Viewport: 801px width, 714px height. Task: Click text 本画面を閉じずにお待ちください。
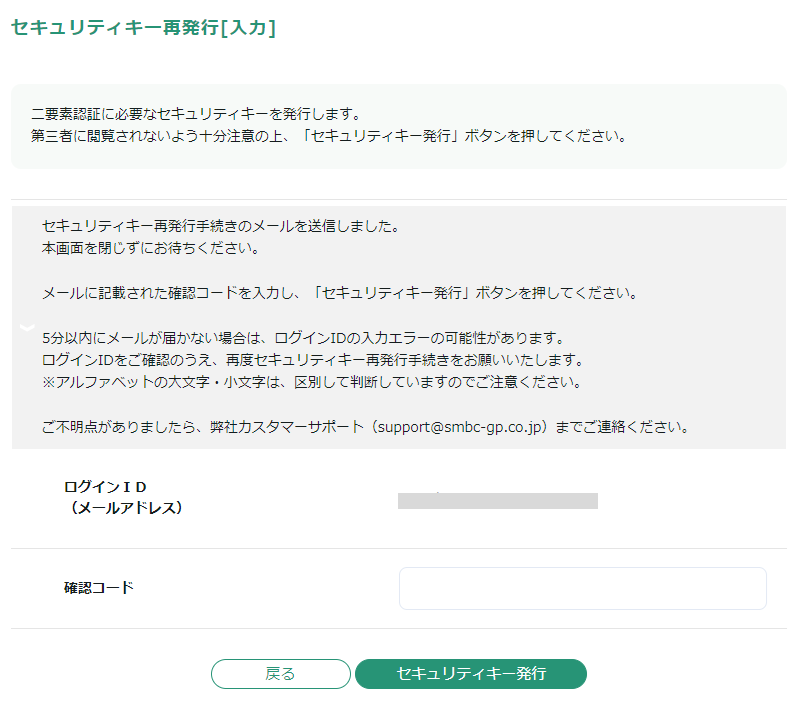[151, 248]
